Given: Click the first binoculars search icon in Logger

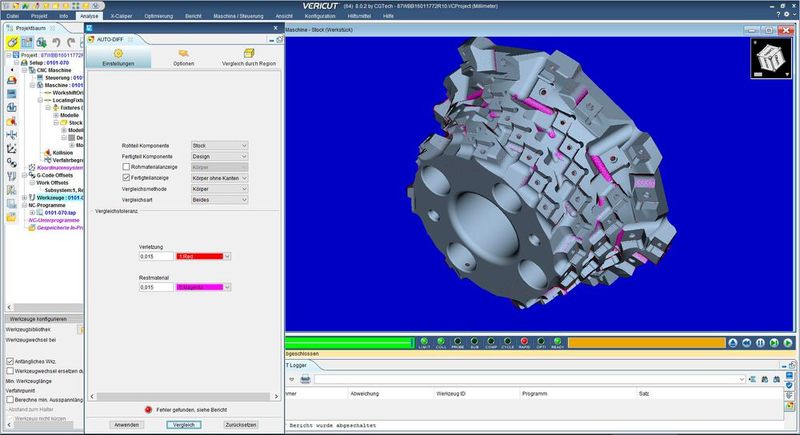Looking at the screenshot, I should (x=764, y=379).
